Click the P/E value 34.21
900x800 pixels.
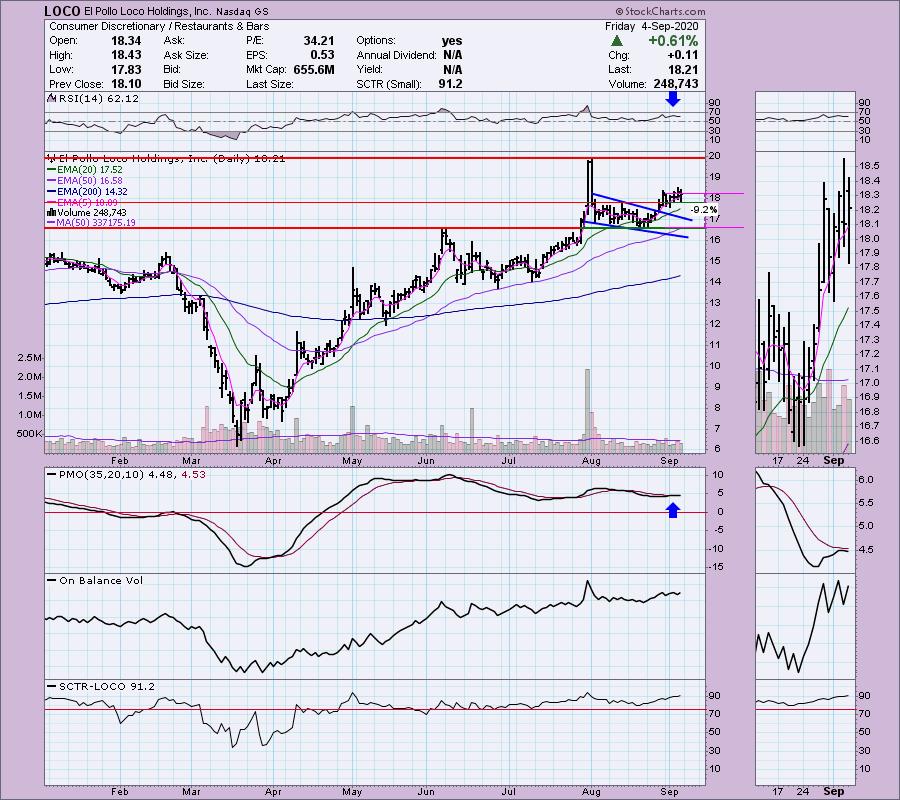pos(319,41)
